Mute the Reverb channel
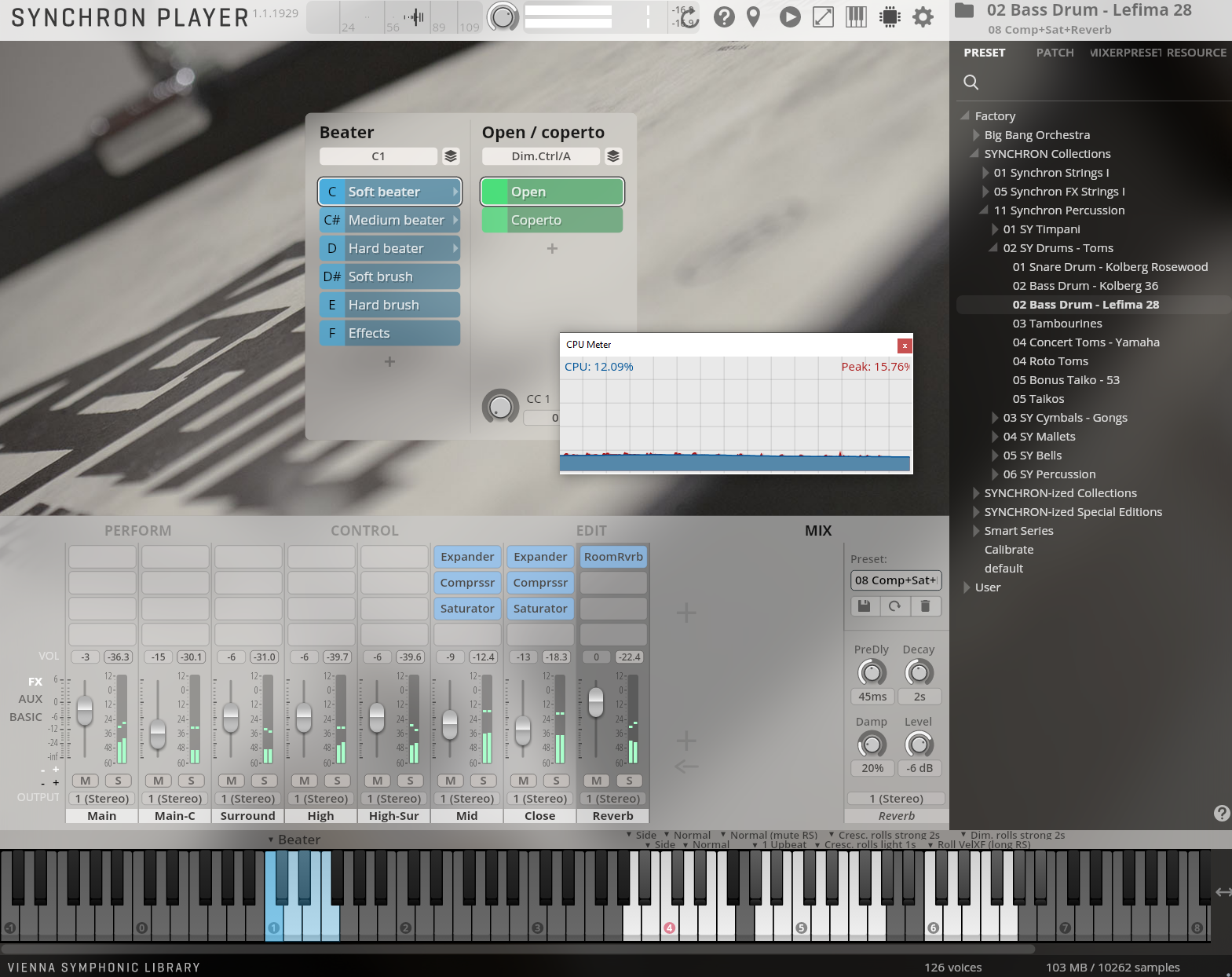 [x=597, y=781]
